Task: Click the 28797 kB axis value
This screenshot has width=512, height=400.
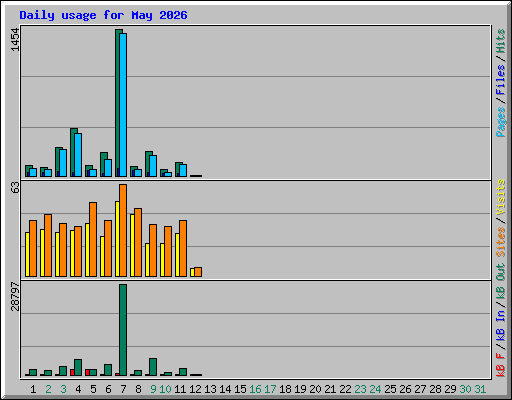Action: pos(15,296)
